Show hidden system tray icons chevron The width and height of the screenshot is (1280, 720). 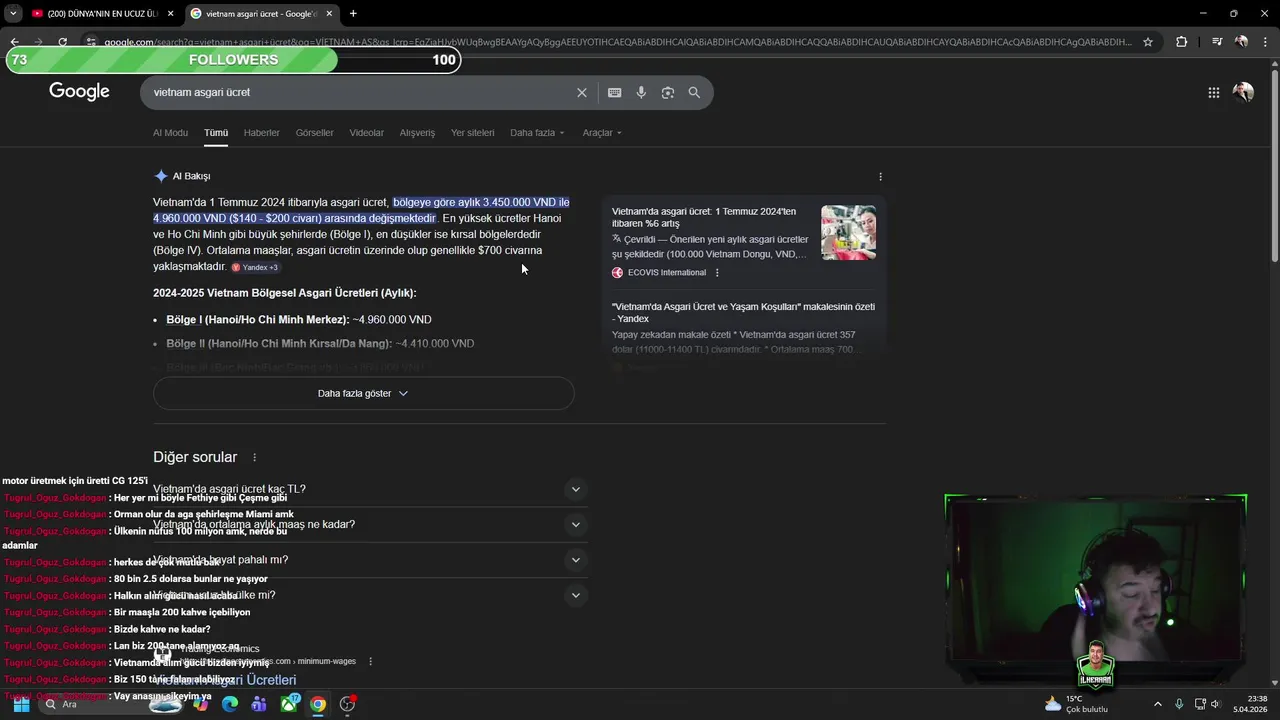tap(1157, 704)
